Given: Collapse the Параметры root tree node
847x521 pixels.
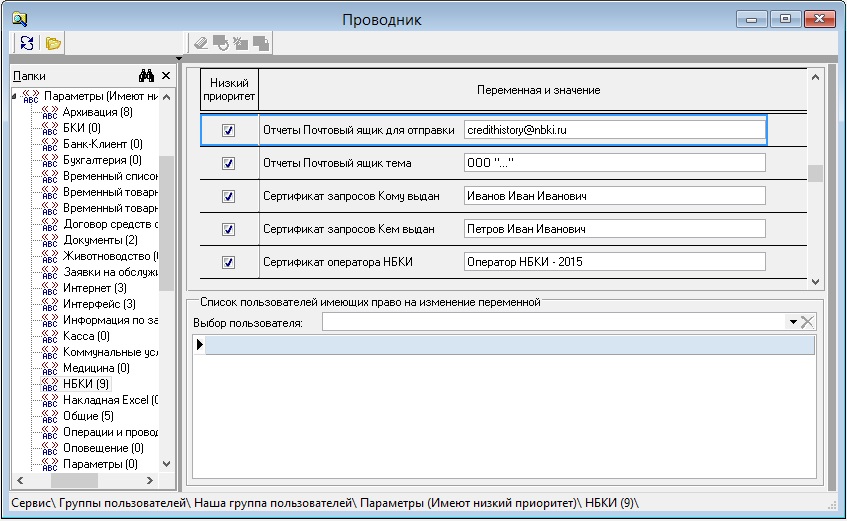Looking at the screenshot, I should pyautogui.click(x=15, y=97).
